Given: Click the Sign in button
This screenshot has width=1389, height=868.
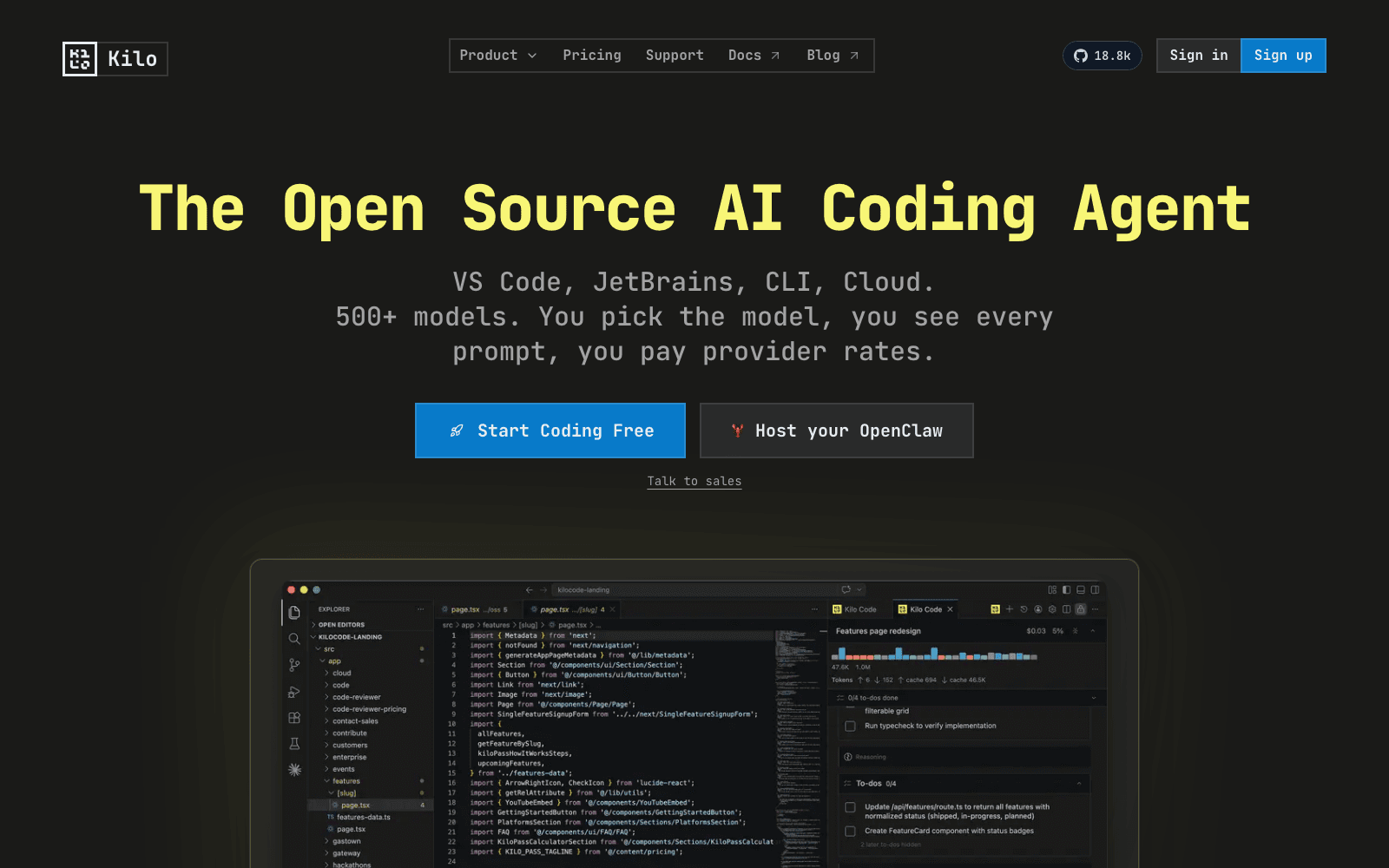Looking at the screenshot, I should click(1199, 56).
